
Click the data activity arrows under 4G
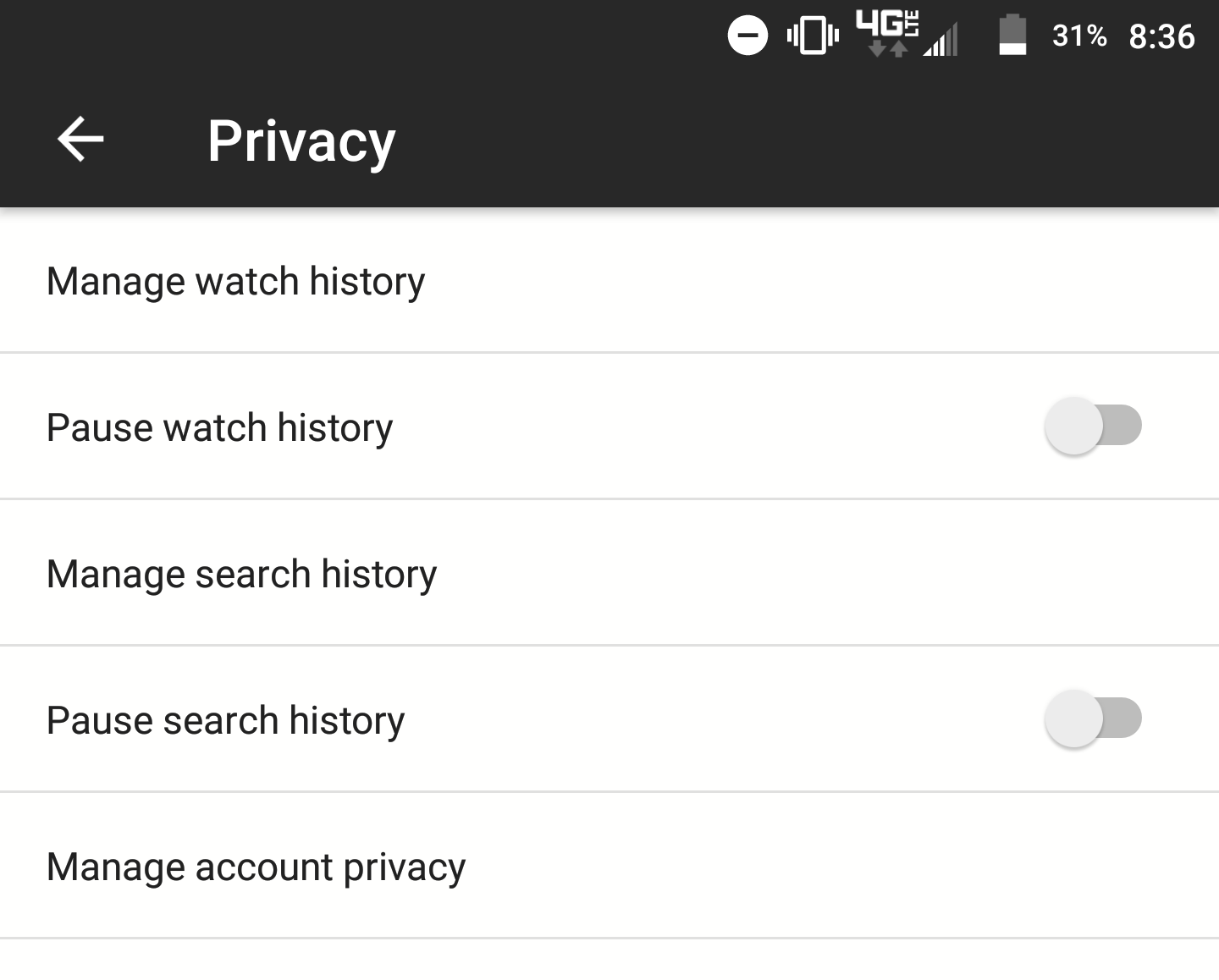click(887, 50)
